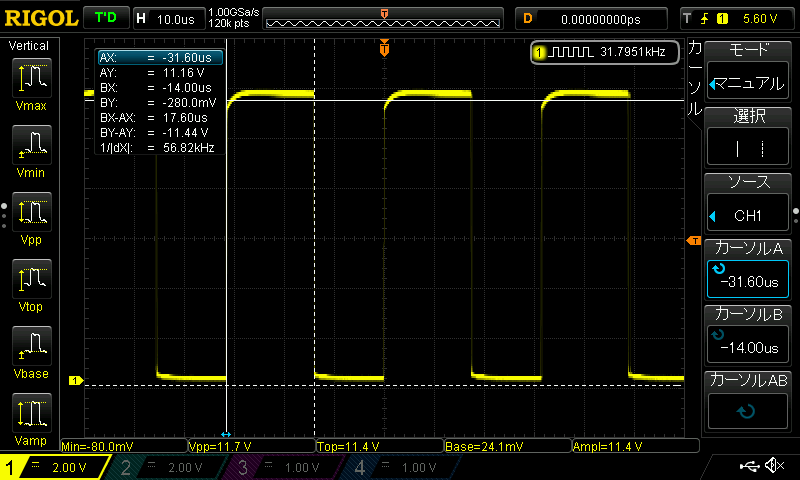This screenshot has height=480, width=800.
Task: Click the 1/|dX| = 56.82kHz row
Action: coord(160,147)
